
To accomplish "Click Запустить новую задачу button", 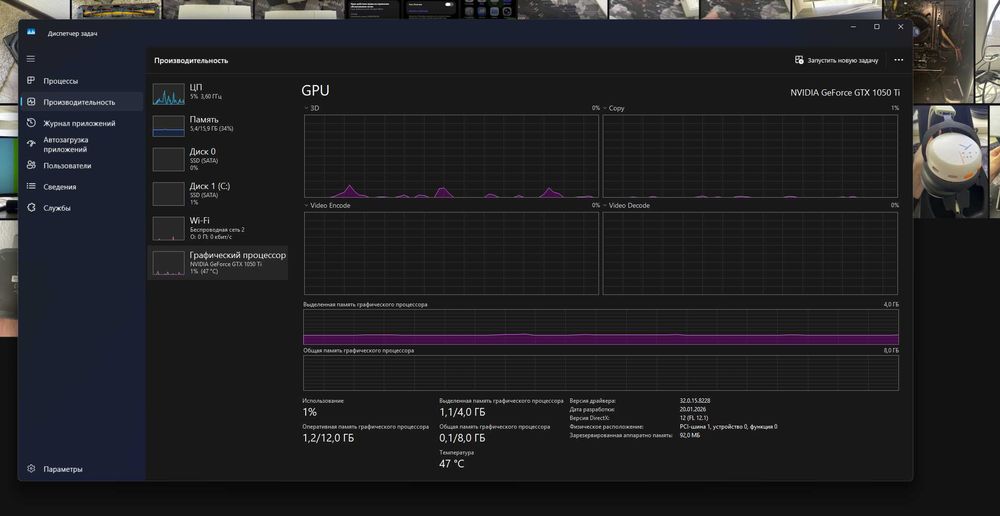I will (836, 60).
